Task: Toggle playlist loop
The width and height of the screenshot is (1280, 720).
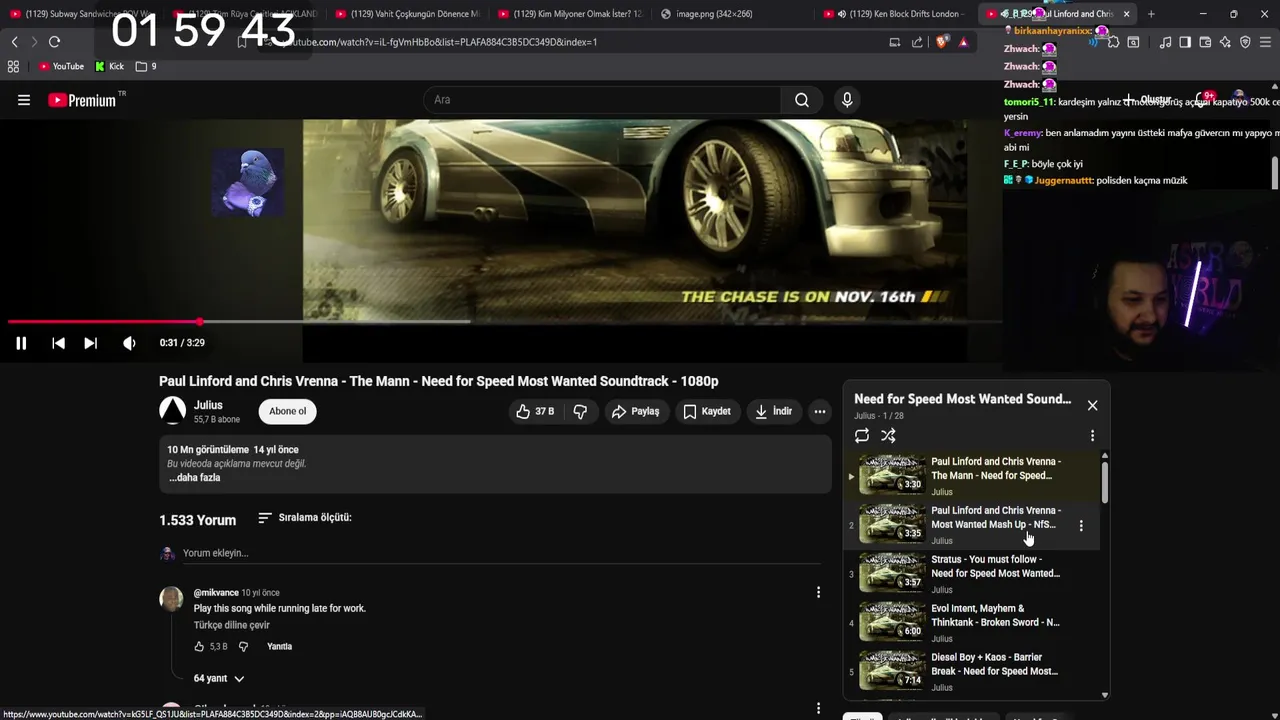Action: point(862,436)
